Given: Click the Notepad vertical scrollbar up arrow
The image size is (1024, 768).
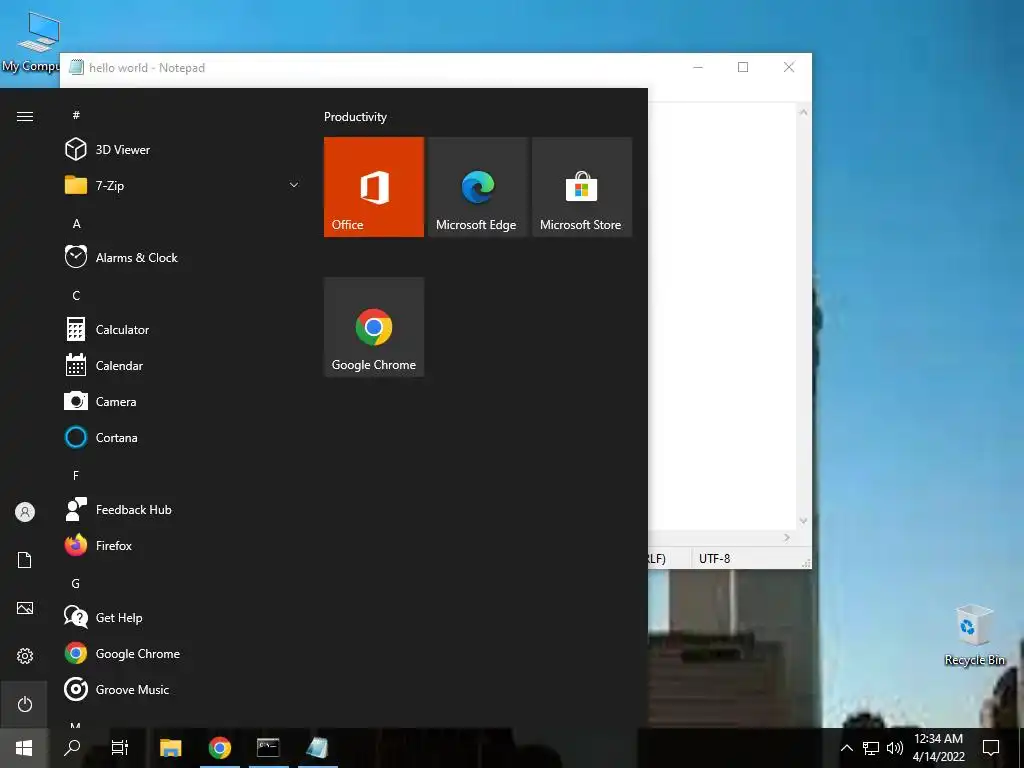Looking at the screenshot, I should 804,112.
